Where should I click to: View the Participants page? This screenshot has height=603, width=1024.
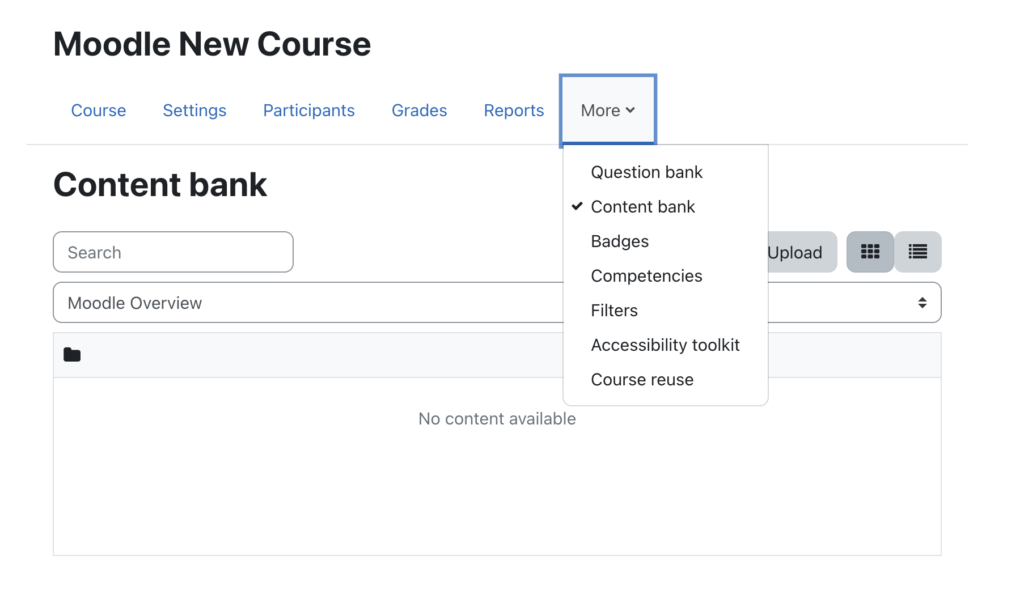coord(308,111)
